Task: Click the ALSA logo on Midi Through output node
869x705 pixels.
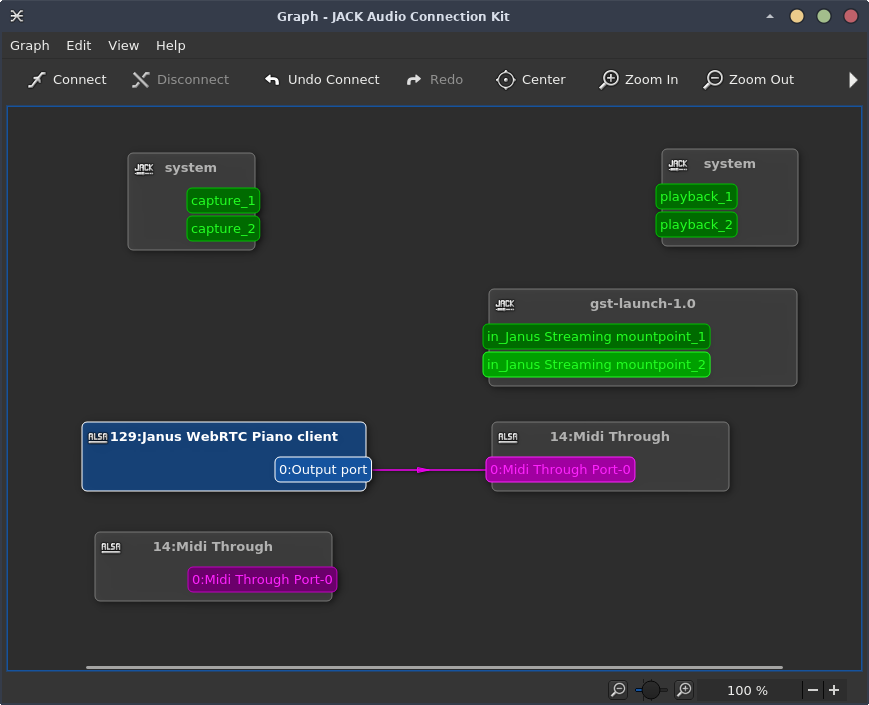Action: coord(111,547)
